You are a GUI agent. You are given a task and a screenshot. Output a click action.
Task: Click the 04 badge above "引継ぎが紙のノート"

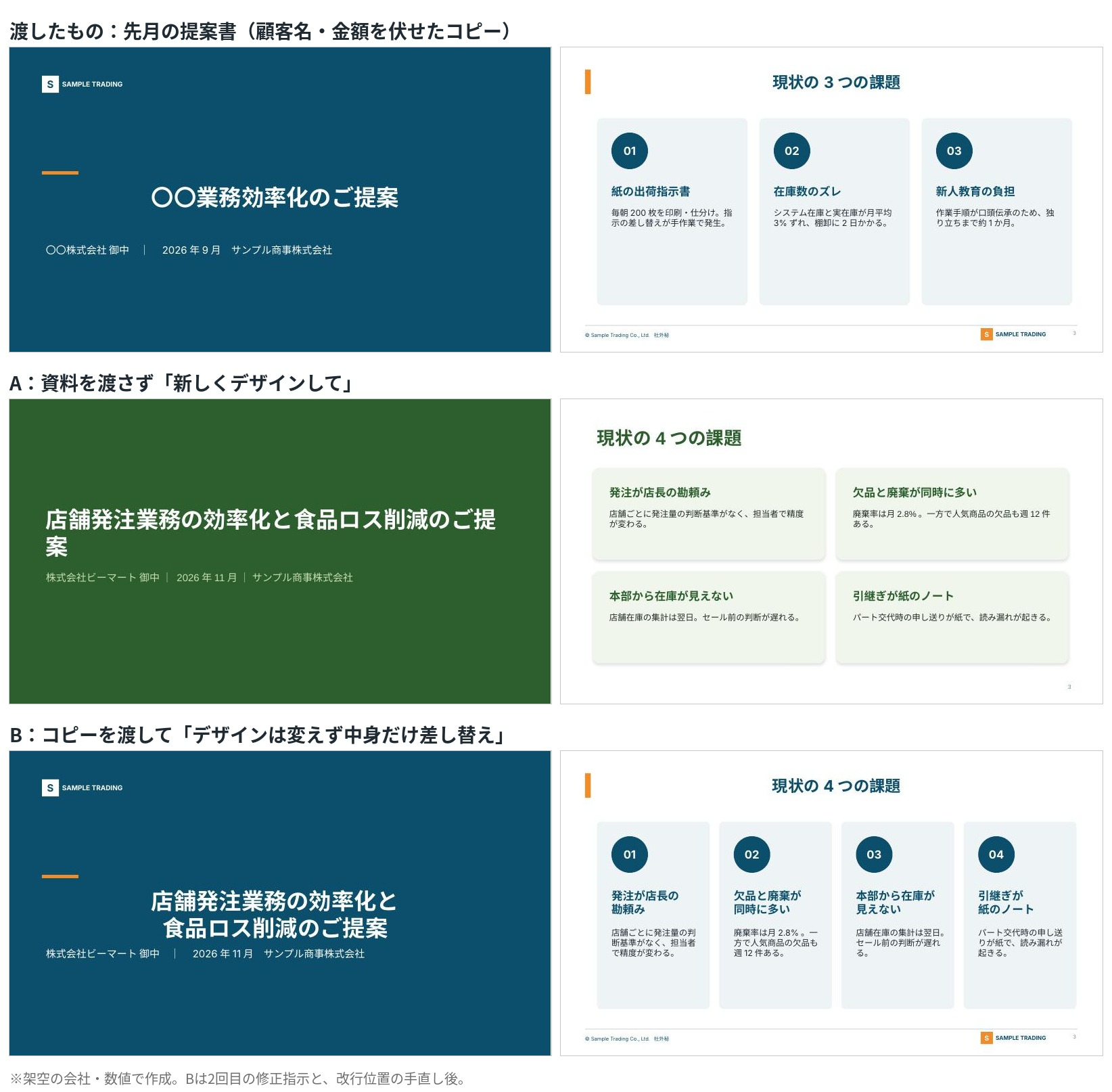(996, 855)
